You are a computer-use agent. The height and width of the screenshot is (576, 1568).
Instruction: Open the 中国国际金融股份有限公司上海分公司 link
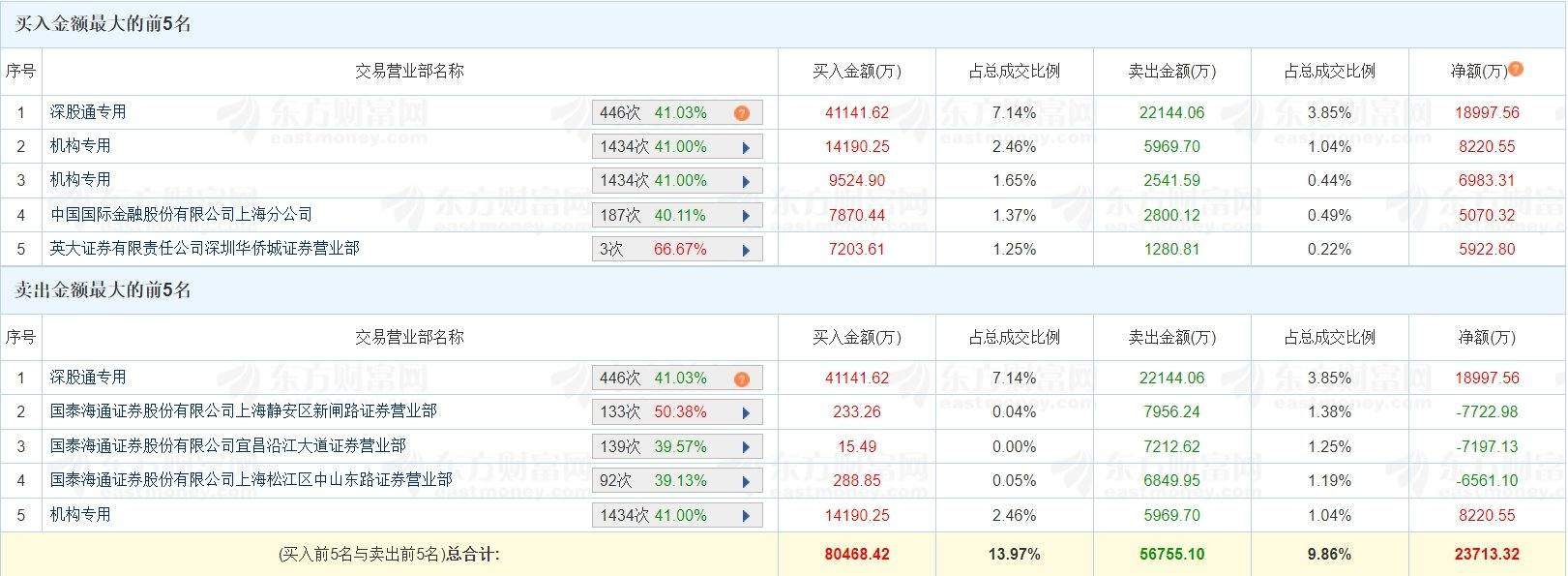181,214
